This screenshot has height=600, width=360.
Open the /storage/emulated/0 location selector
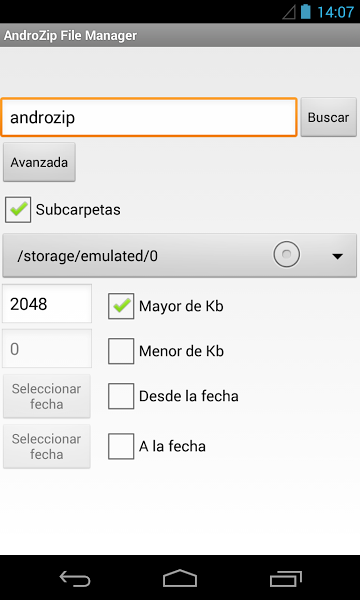pyautogui.click(x=179, y=255)
